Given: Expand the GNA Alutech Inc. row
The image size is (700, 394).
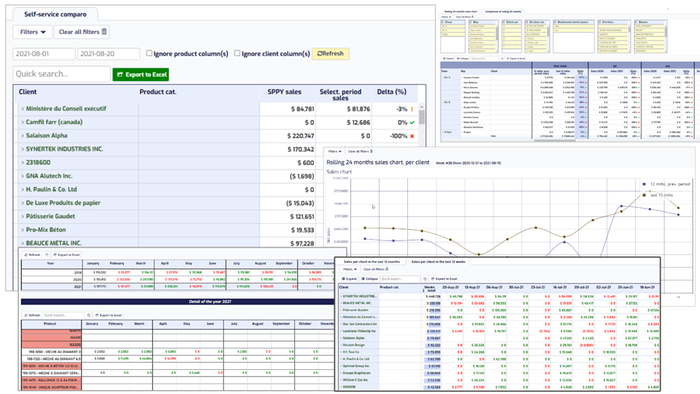Looking at the screenshot, I should 22,176.
